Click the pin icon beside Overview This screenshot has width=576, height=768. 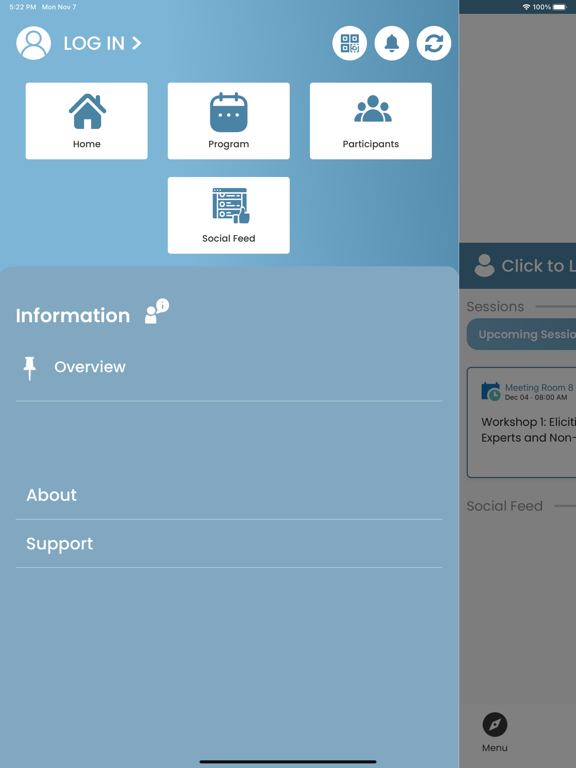point(30,368)
